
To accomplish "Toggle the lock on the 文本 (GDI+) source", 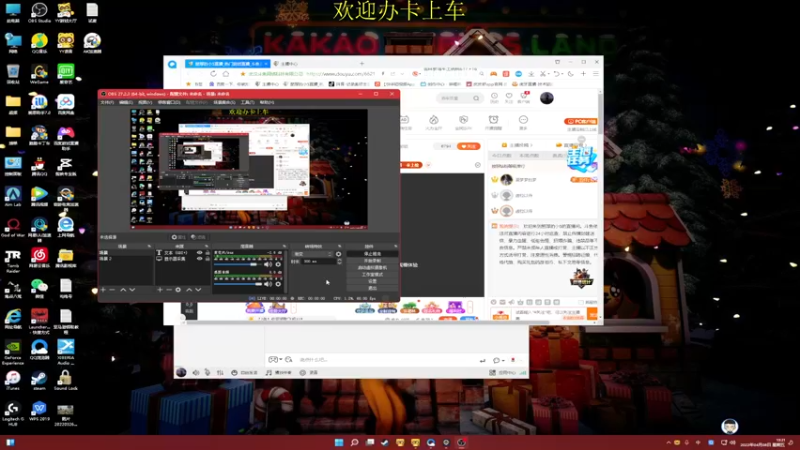I will pos(207,253).
